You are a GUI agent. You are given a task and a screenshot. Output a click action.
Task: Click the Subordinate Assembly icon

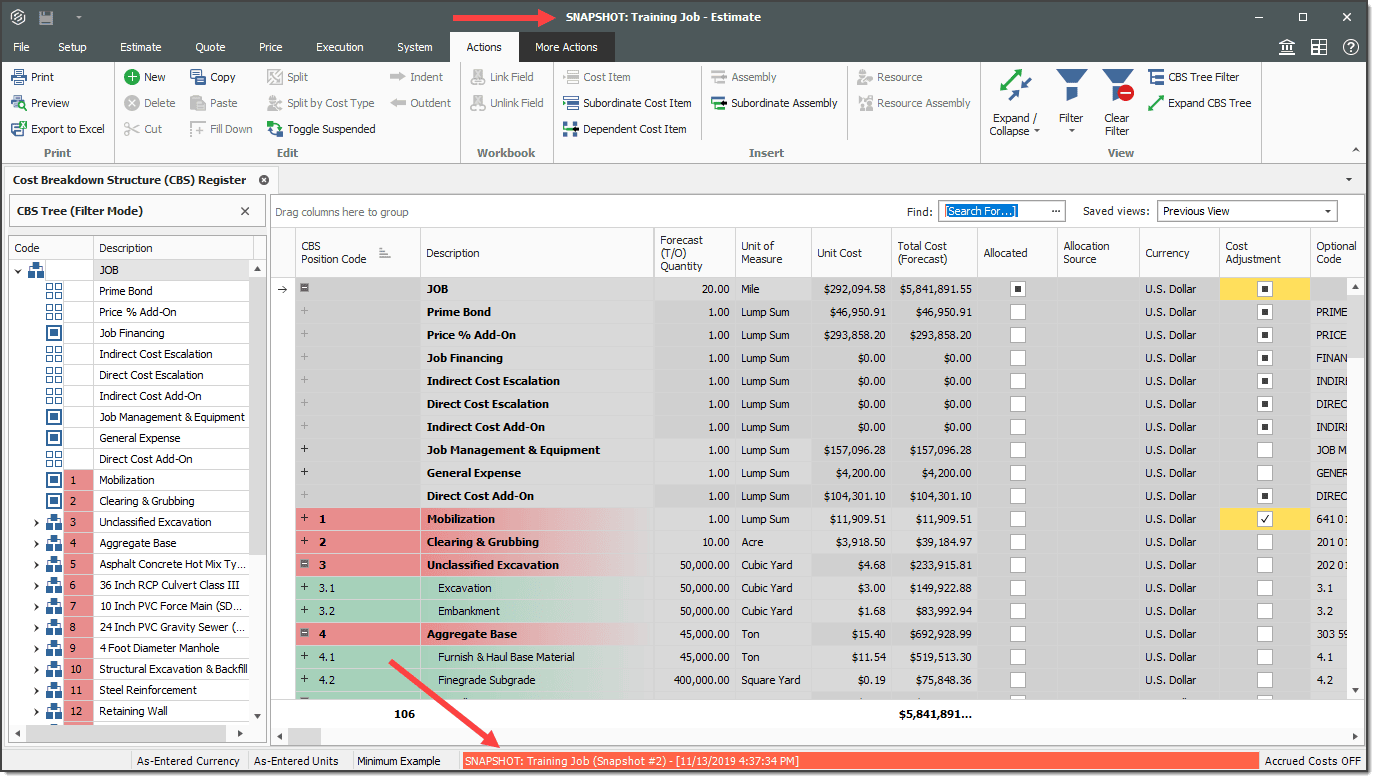719,103
